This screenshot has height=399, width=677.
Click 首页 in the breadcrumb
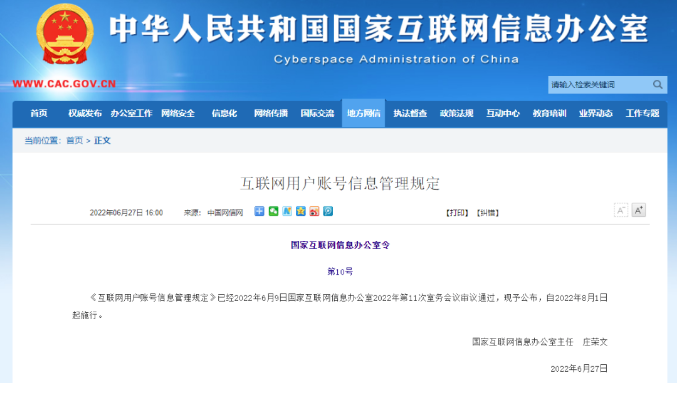tap(74, 140)
